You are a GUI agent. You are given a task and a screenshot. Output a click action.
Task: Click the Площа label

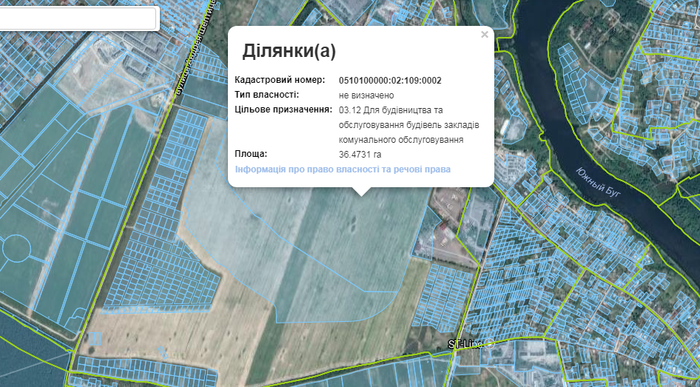(x=251, y=154)
